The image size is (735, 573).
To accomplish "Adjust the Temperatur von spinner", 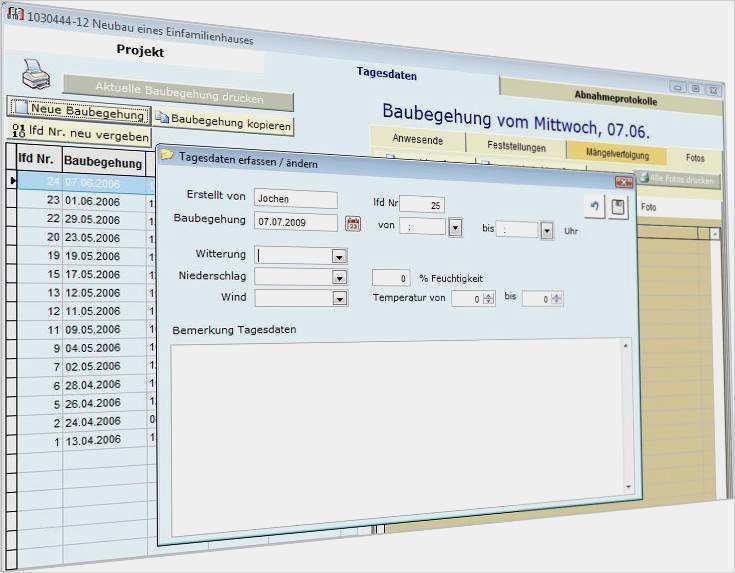I will (488, 298).
